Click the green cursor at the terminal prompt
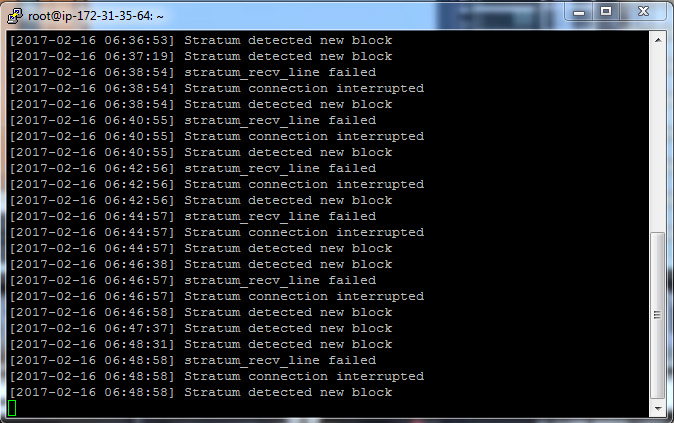 12,408
